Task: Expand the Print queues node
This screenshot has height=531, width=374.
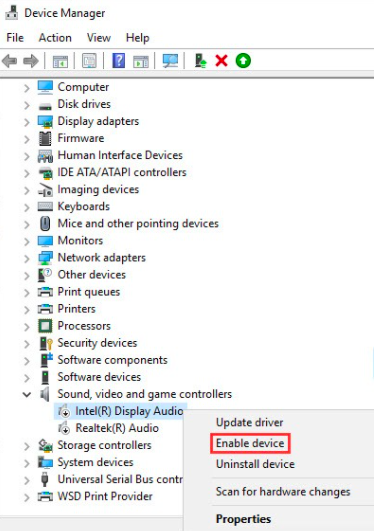Action: pos(27,293)
